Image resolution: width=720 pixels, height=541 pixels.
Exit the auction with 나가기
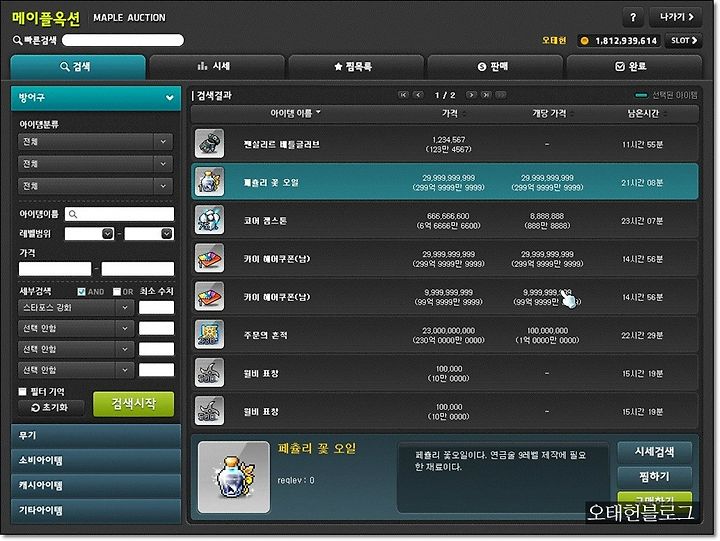675,17
